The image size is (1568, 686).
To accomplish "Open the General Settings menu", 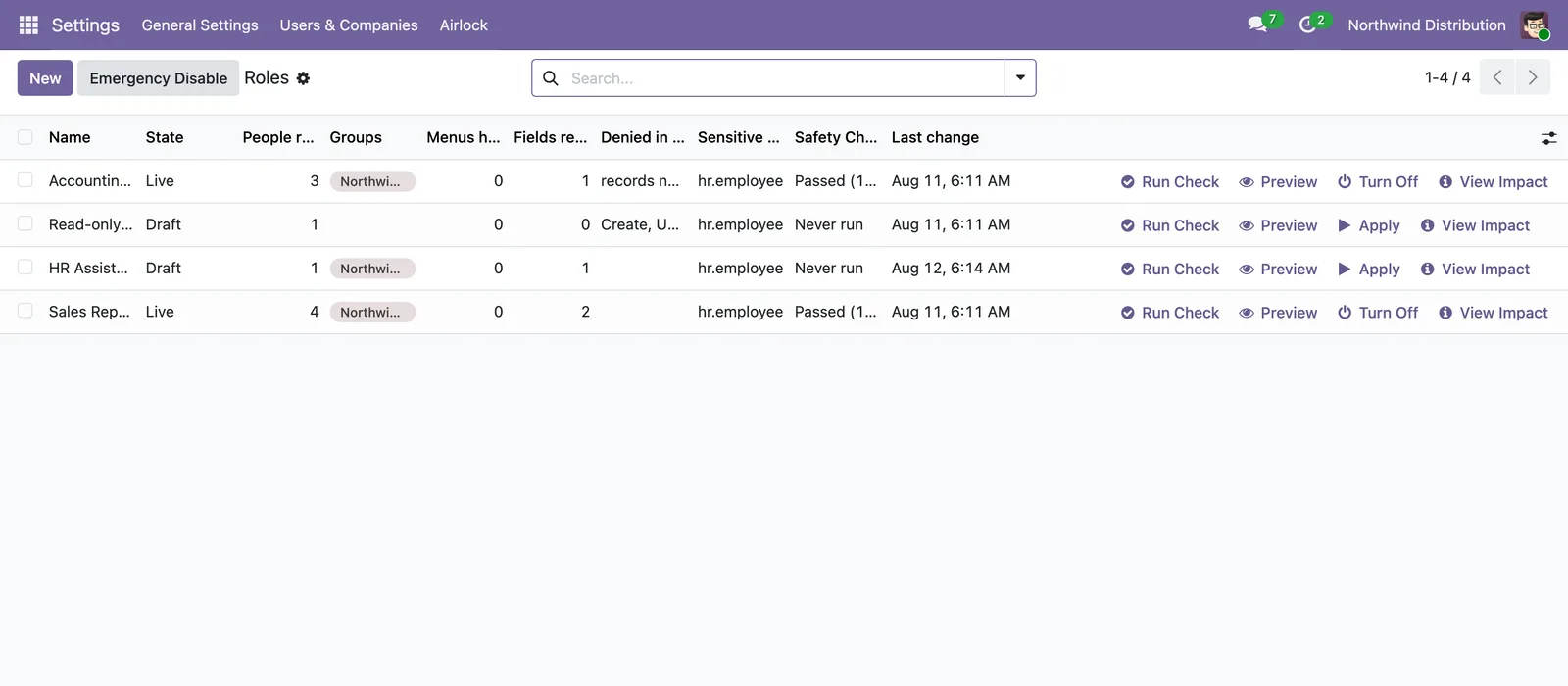I will pyautogui.click(x=200, y=24).
